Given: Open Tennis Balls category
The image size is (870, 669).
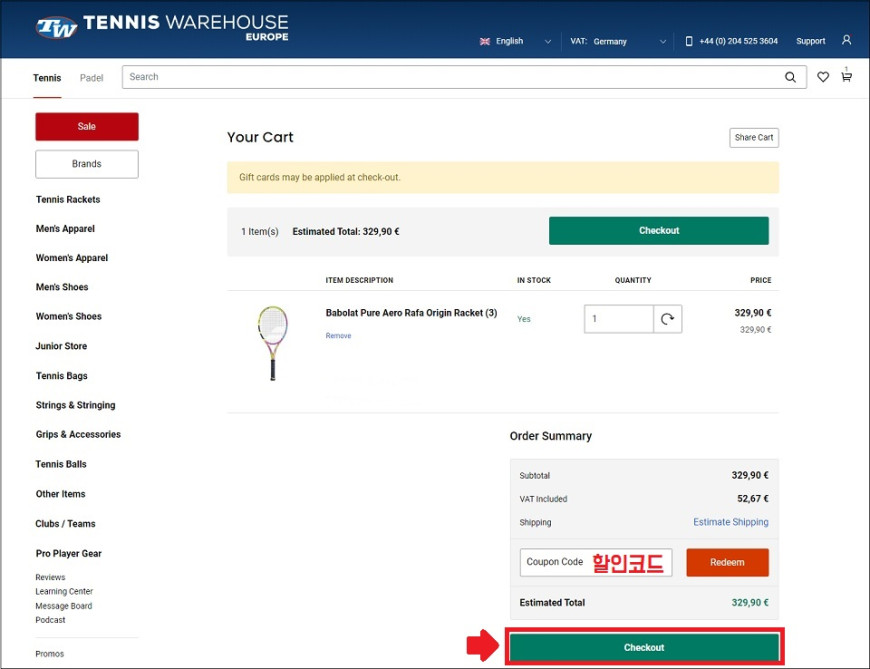Looking at the screenshot, I should 61,464.
